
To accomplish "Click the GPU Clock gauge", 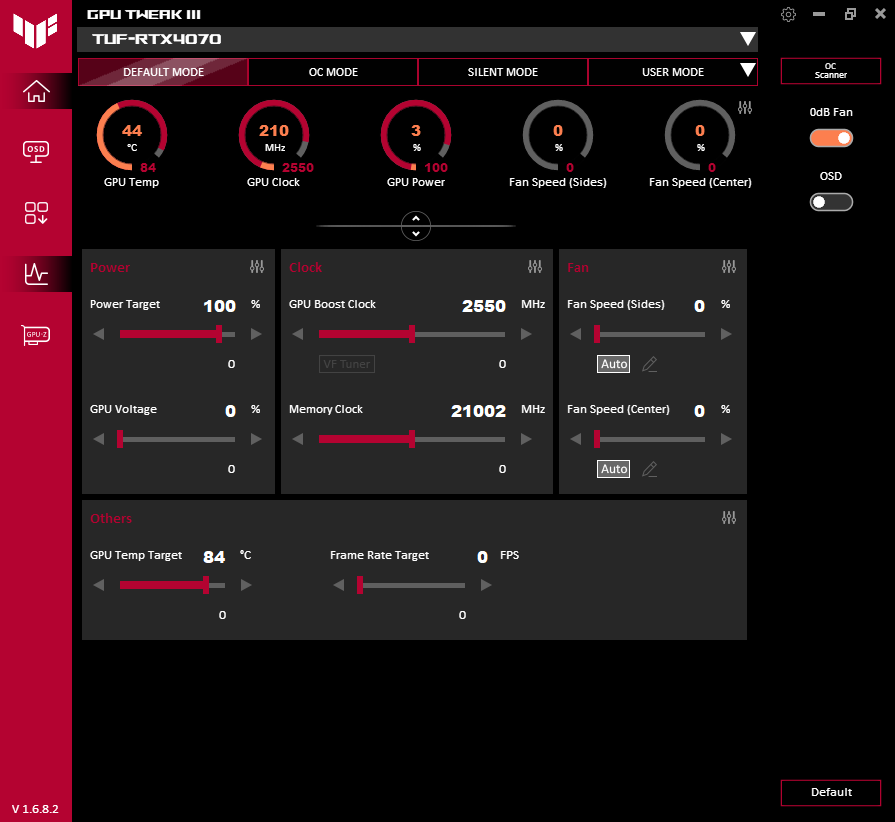I will (274, 136).
